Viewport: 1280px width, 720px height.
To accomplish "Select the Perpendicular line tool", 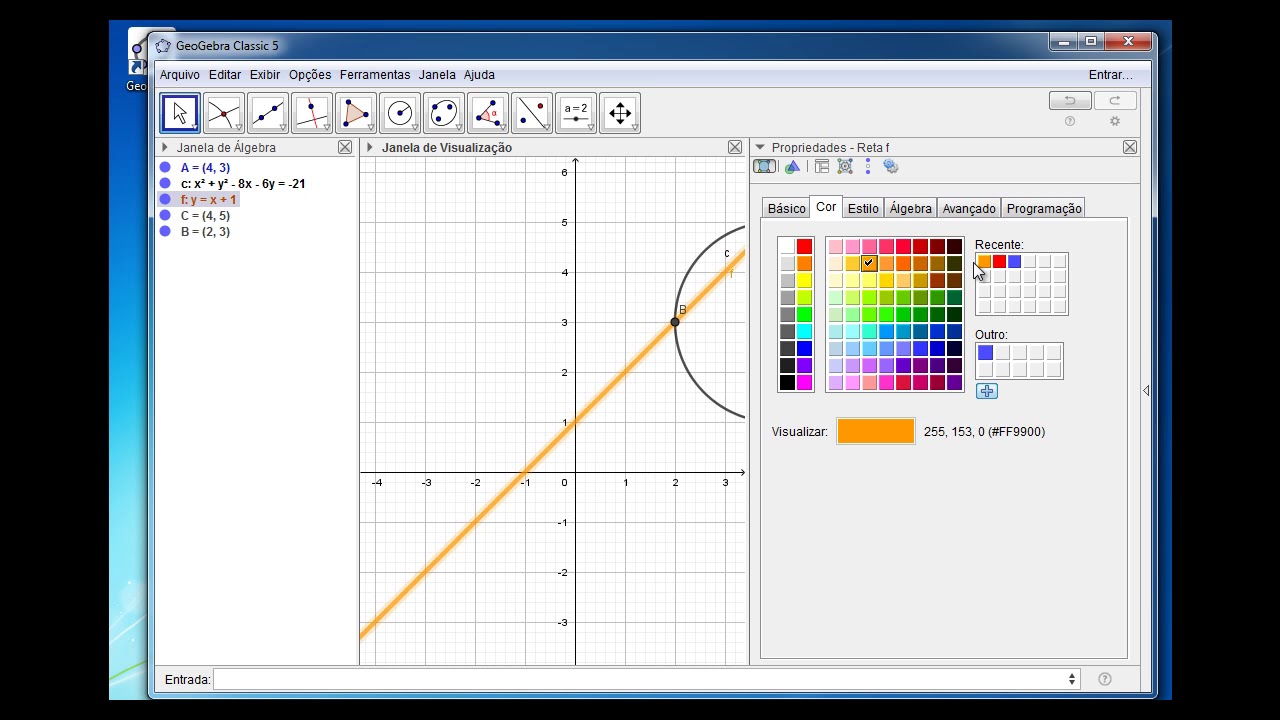I will (x=312, y=113).
